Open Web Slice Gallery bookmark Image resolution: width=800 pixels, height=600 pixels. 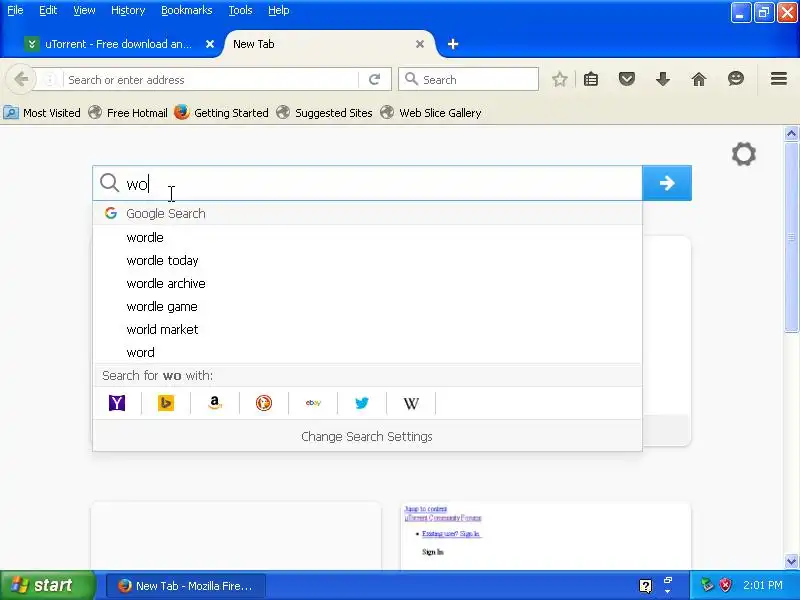pyautogui.click(x=431, y=113)
